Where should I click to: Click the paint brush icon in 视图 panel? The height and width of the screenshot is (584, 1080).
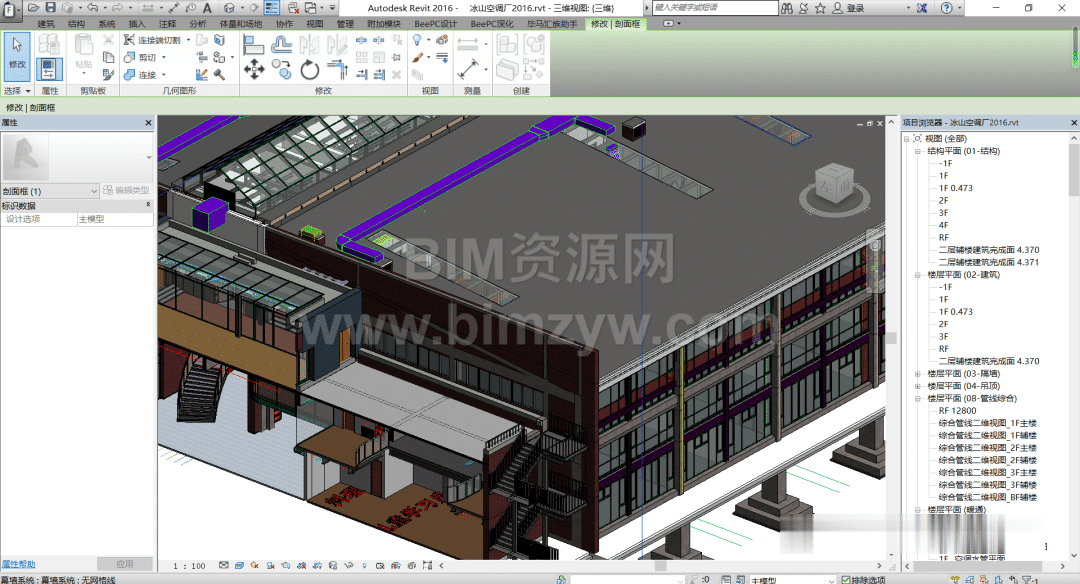[417, 58]
